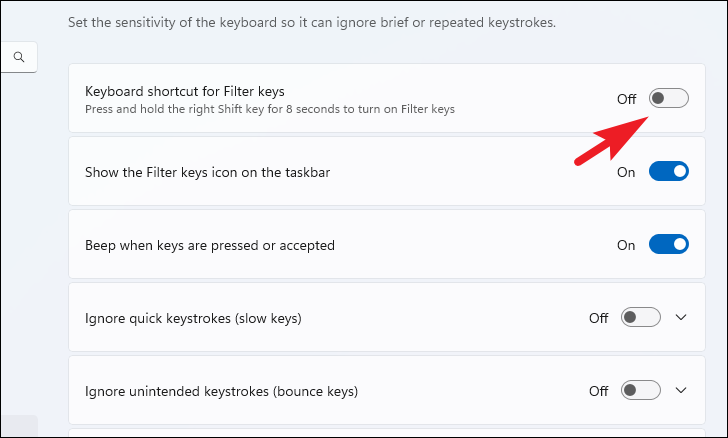Click Off label beside bounce keys toggle
Screen dimensions: 728x438
[x=598, y=390]
